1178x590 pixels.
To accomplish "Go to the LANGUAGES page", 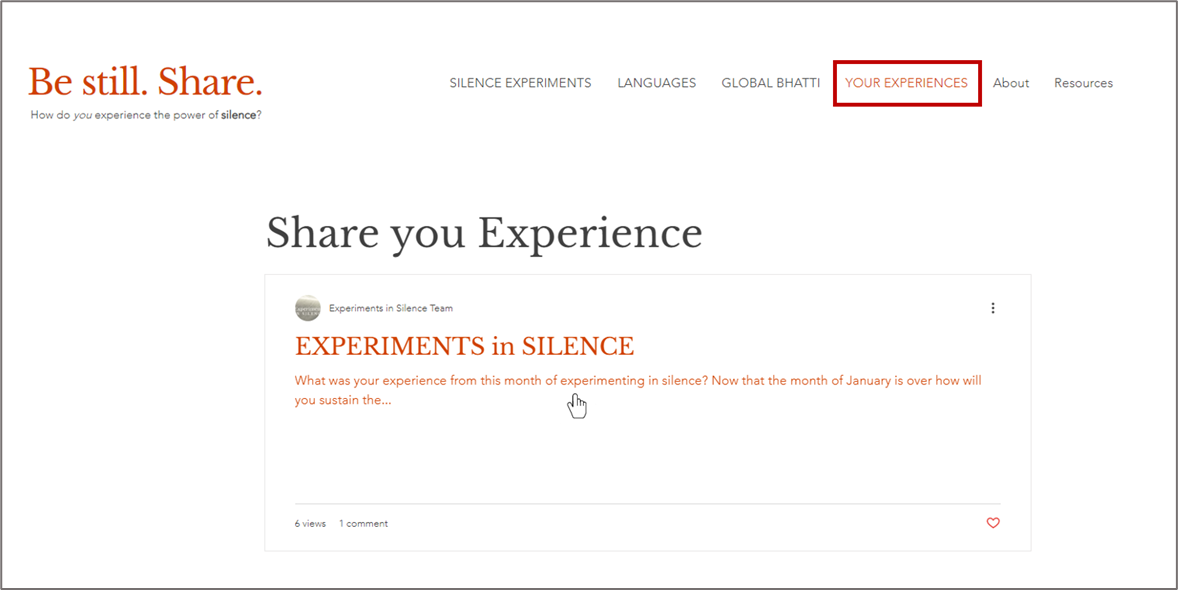I will click(656, 83).
